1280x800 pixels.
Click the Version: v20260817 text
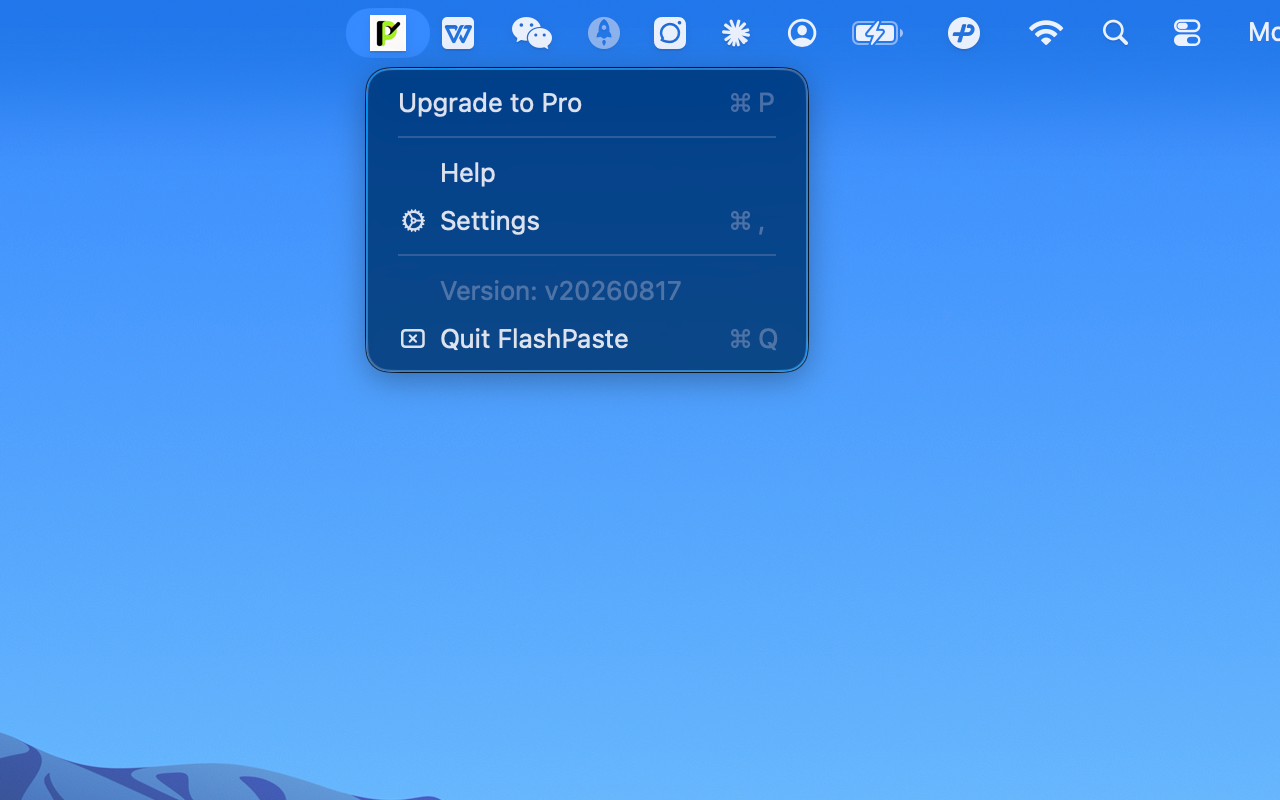point(561,291)
